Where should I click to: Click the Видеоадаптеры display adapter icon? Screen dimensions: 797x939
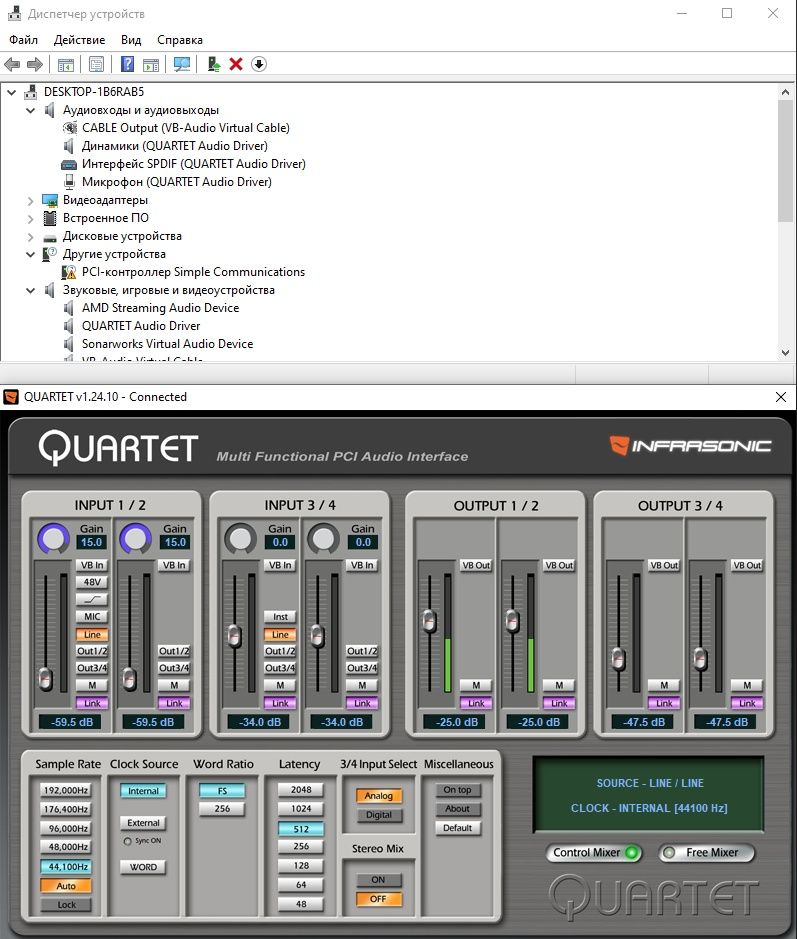[50, 200]
